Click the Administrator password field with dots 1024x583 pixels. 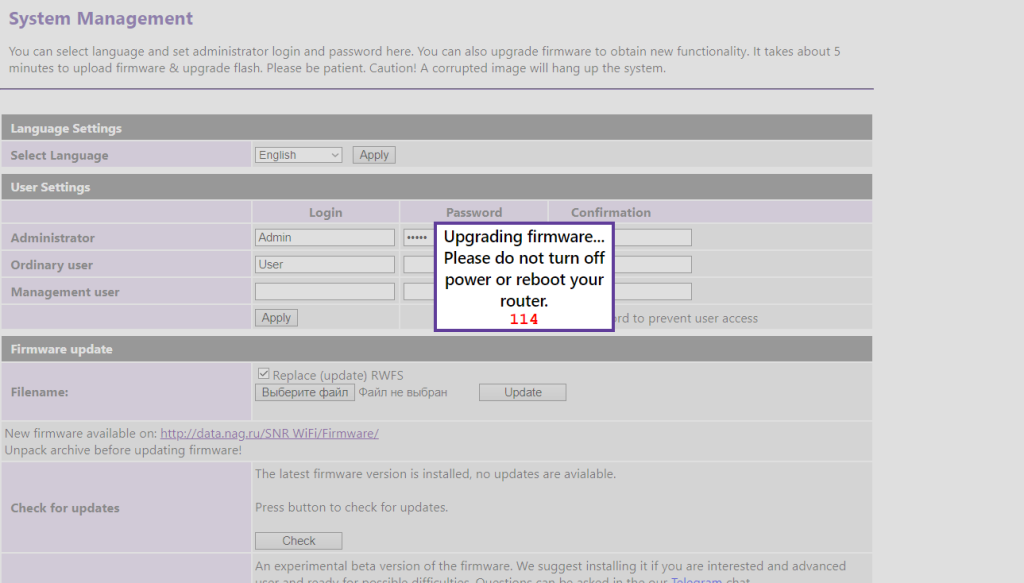[x=419, y=238]
